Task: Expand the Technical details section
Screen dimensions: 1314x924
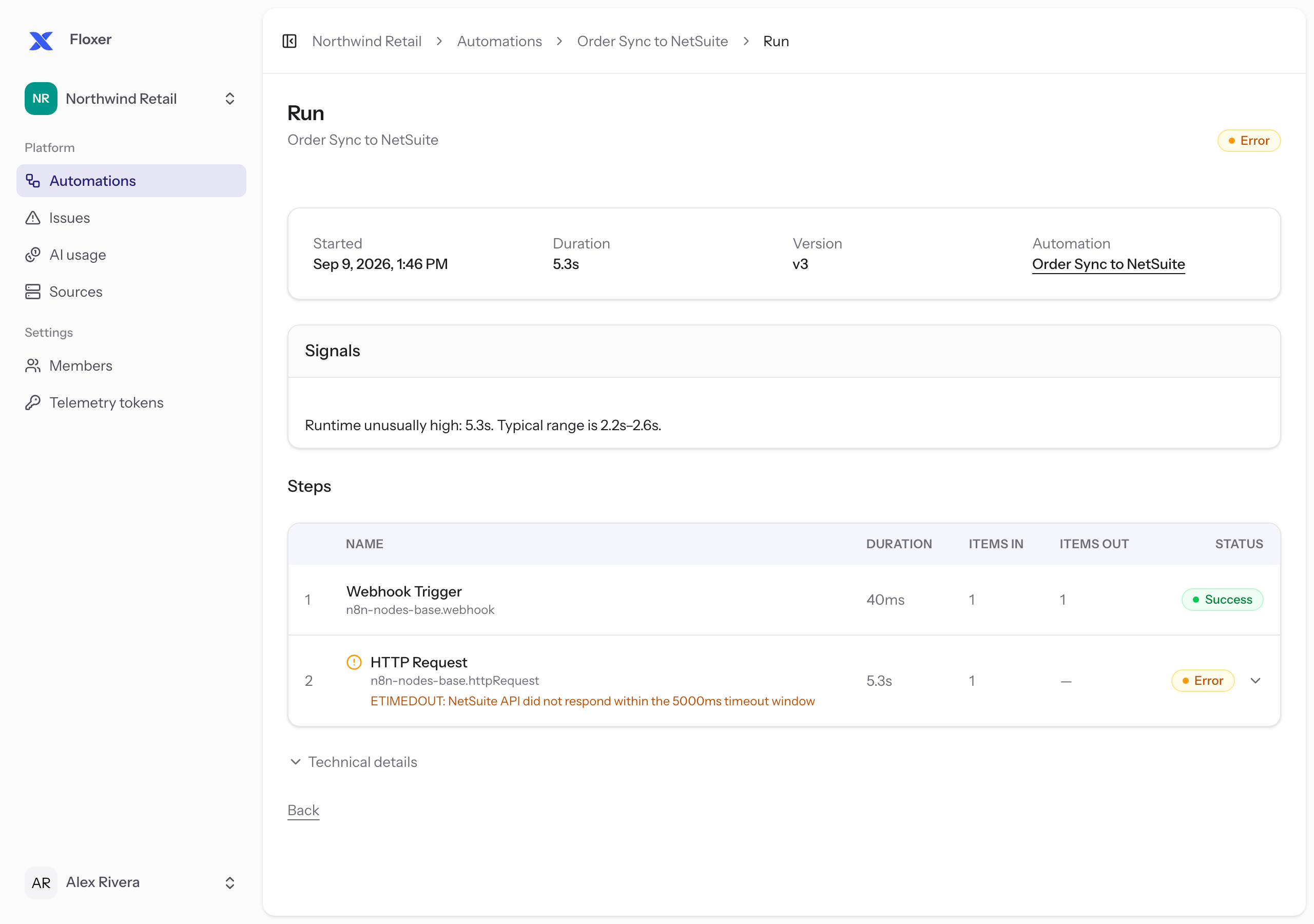Action: pos(353,762)
